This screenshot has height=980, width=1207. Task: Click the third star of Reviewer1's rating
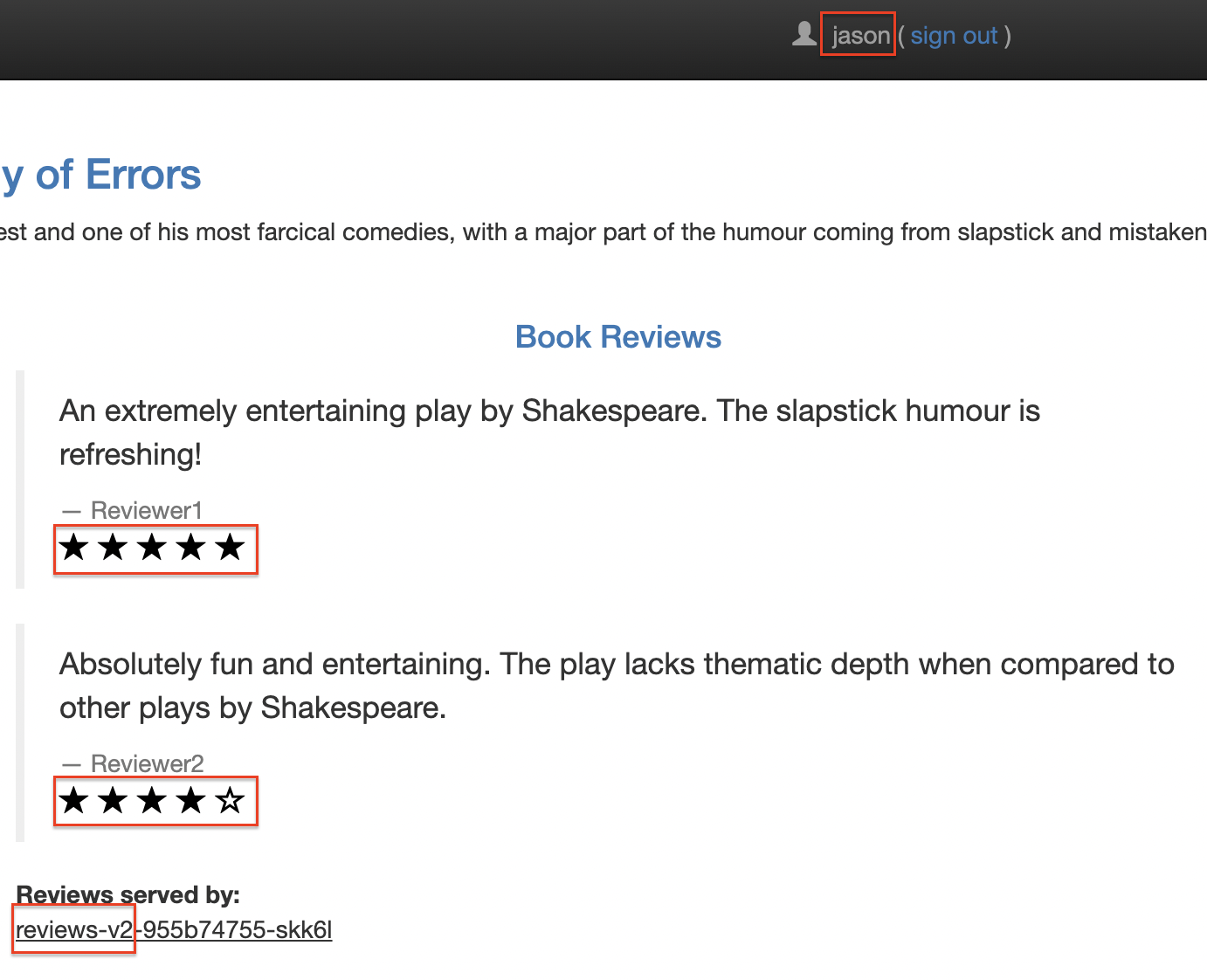pyautogui.click(x=152, y=548)
